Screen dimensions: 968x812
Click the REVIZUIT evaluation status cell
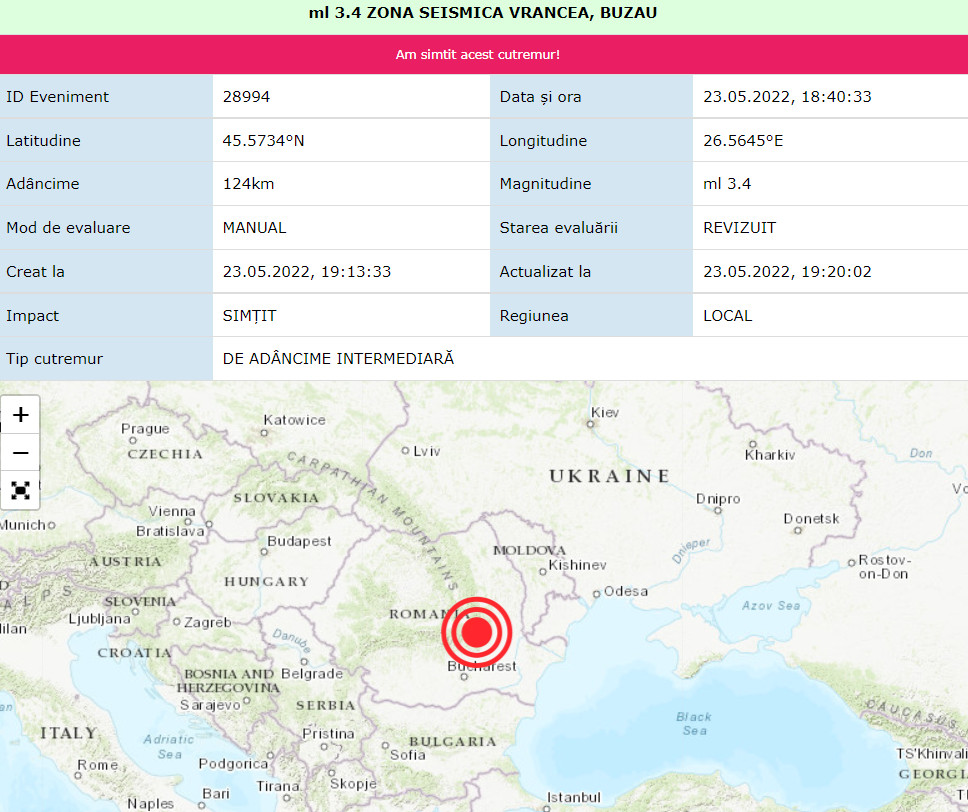pyautogui.click(x=739, y=228)
